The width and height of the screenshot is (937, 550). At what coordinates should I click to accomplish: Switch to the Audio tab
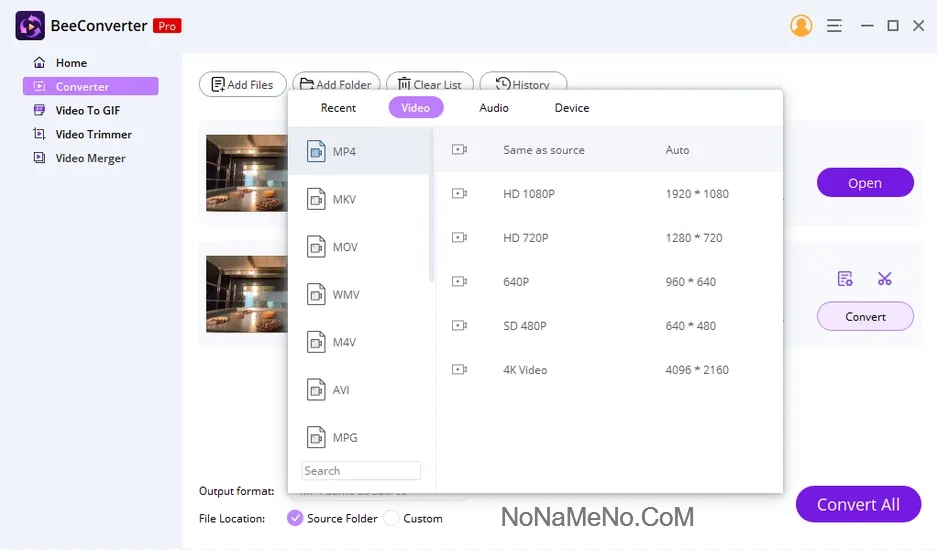tap(494, 108)
